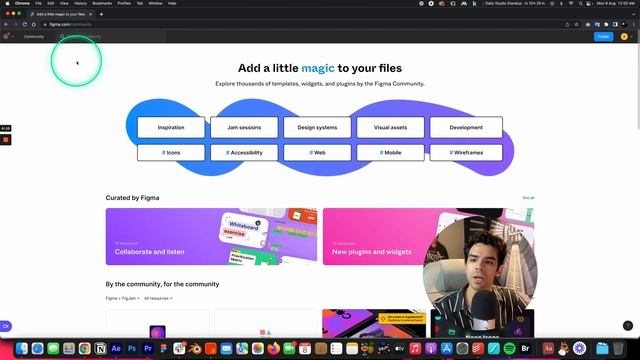Open the Design systems category
This screenshot has height=360, width=640.
(317, 127)
